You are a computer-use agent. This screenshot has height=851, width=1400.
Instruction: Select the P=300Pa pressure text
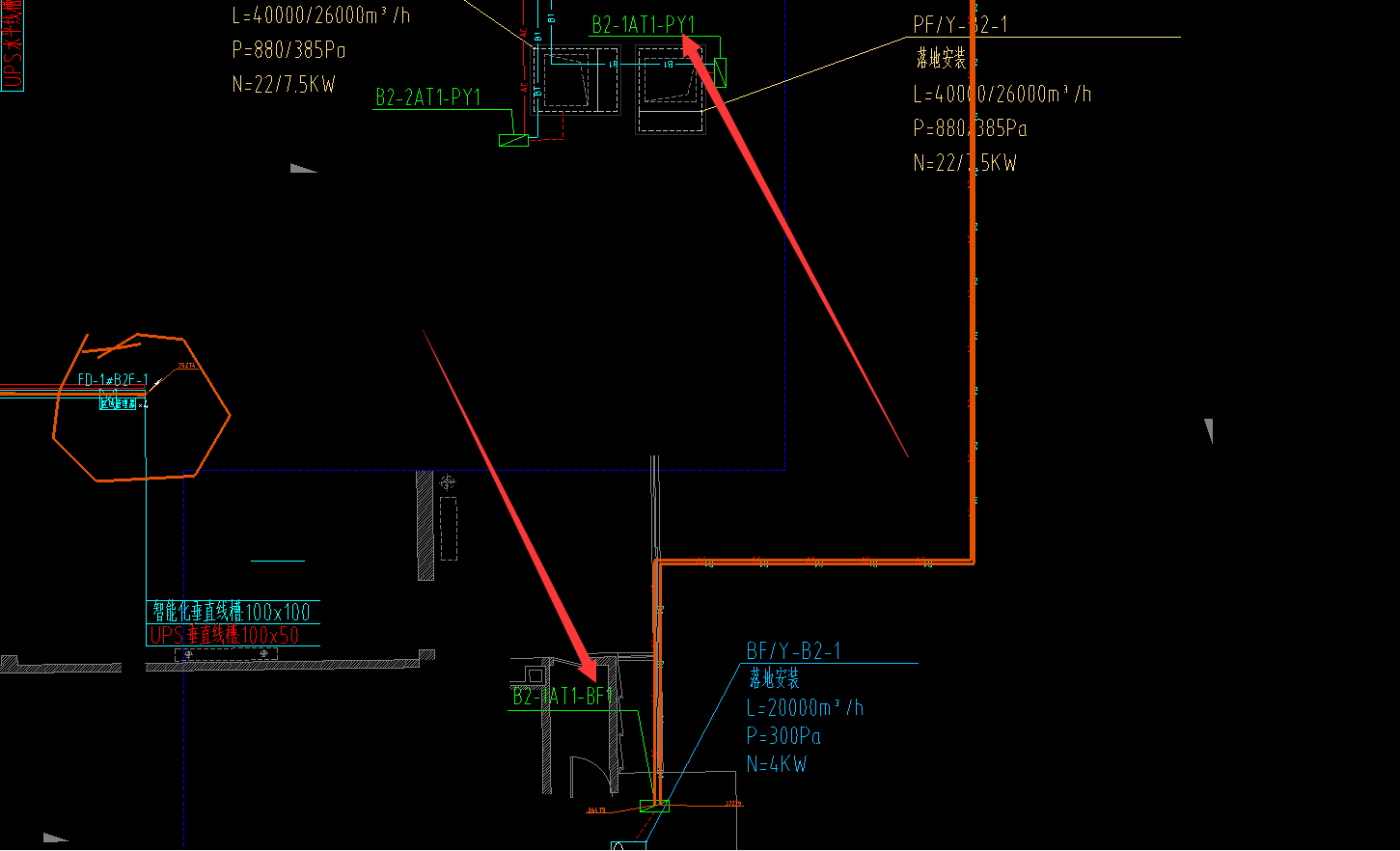point(783,736)
